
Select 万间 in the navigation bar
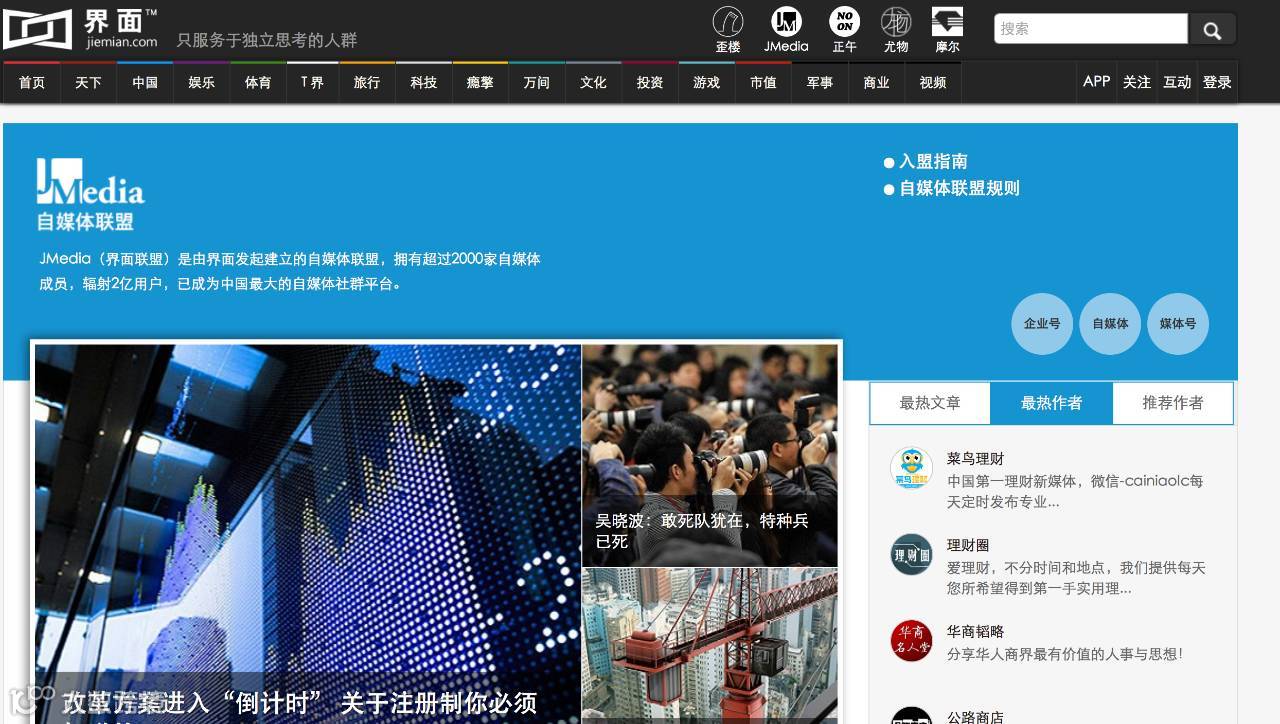coord(537,83)
